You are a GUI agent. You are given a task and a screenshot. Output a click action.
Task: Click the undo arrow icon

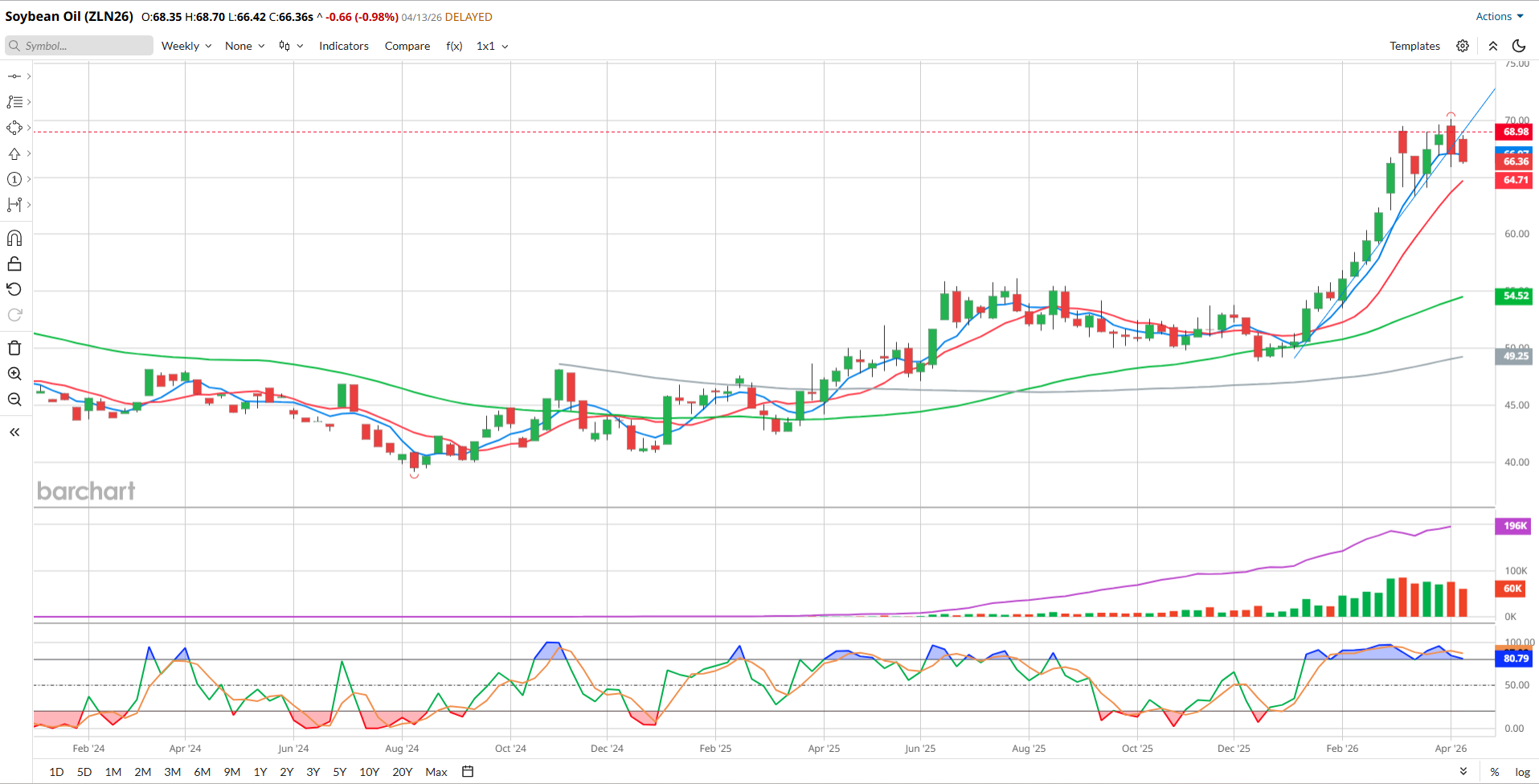click(14, 290)
